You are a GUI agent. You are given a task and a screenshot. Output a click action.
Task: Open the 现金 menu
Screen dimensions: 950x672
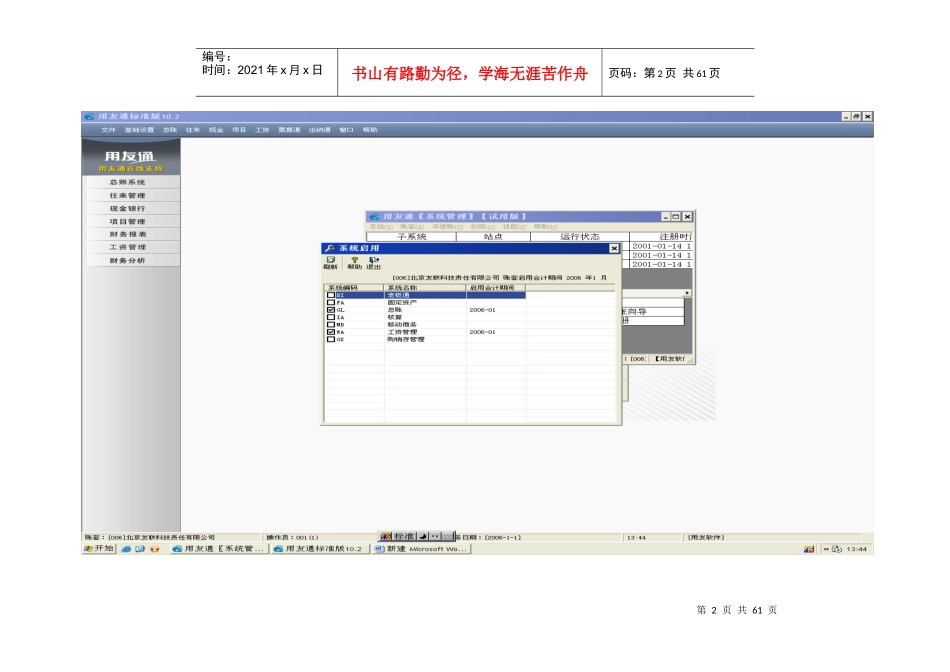[216, 130]
